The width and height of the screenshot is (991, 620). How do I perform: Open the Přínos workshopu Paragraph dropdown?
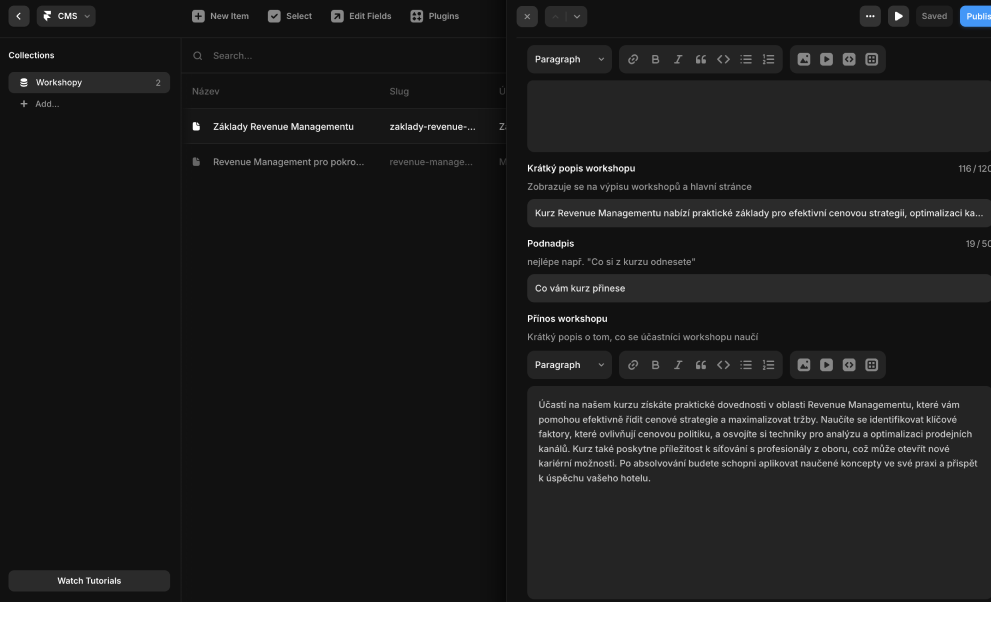click(x=569, y=365)
